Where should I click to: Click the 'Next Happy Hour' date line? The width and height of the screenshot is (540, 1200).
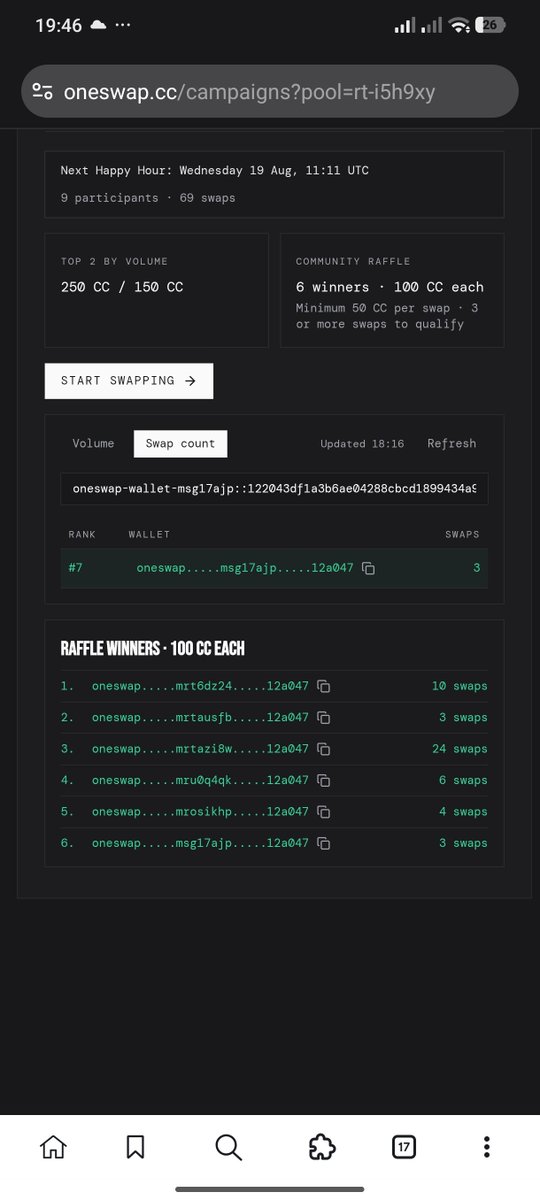(x=215, y=171)
